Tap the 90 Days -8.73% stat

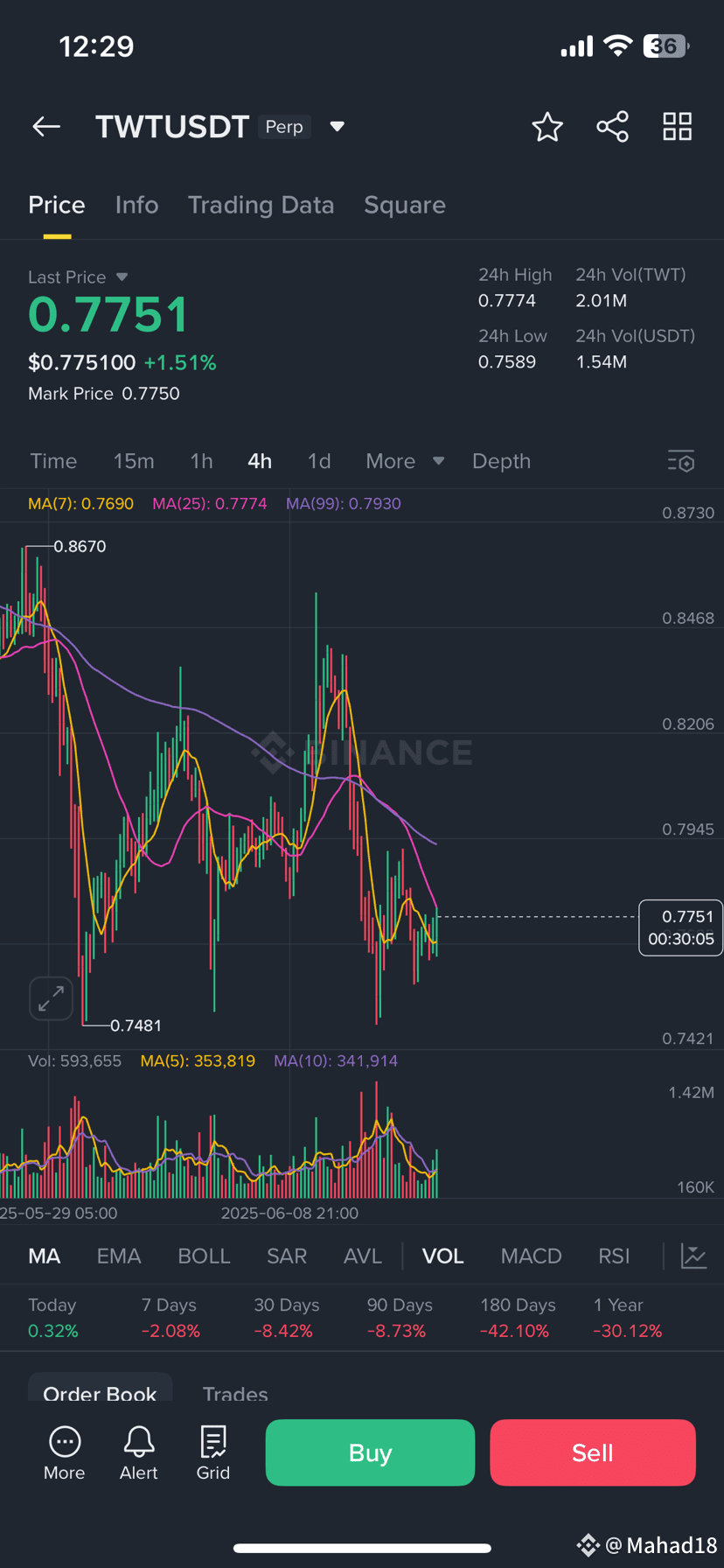pos(400,1318)
